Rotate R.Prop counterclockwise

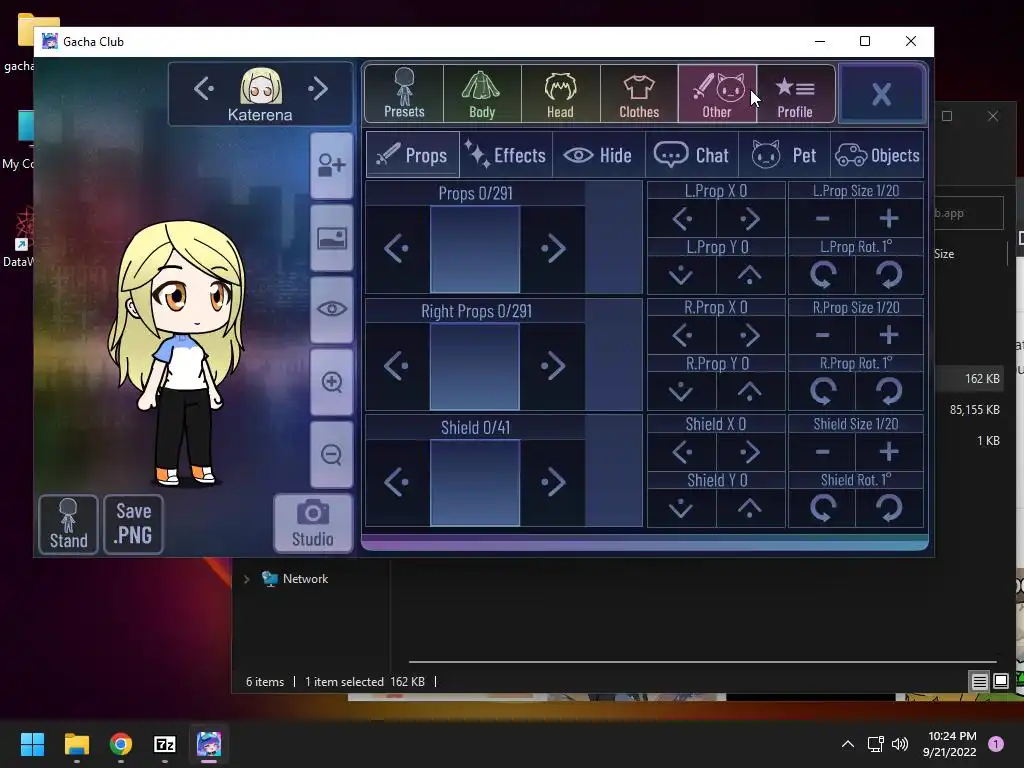click(822, 391)
